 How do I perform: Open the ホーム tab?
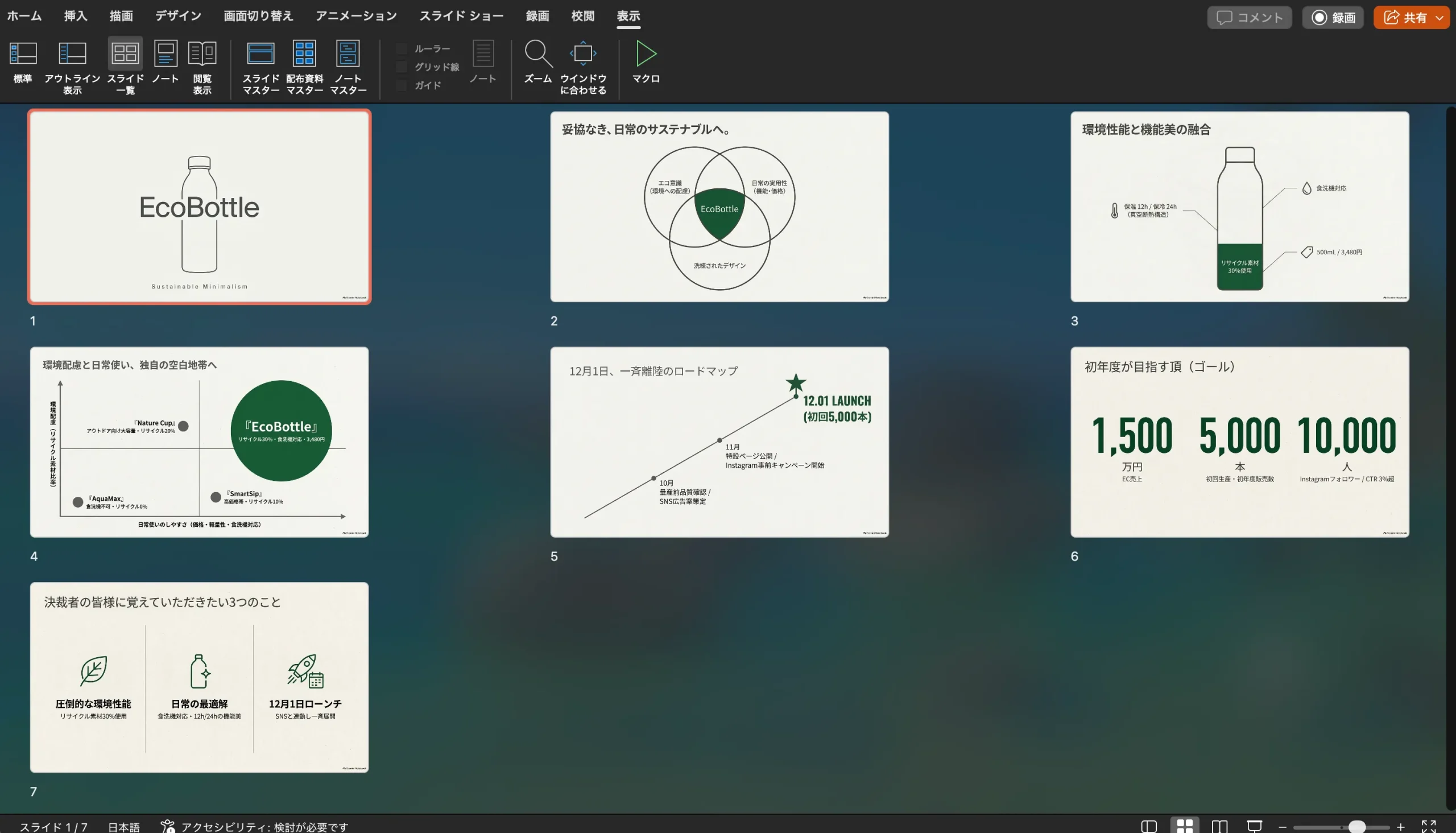pos(24,16)
